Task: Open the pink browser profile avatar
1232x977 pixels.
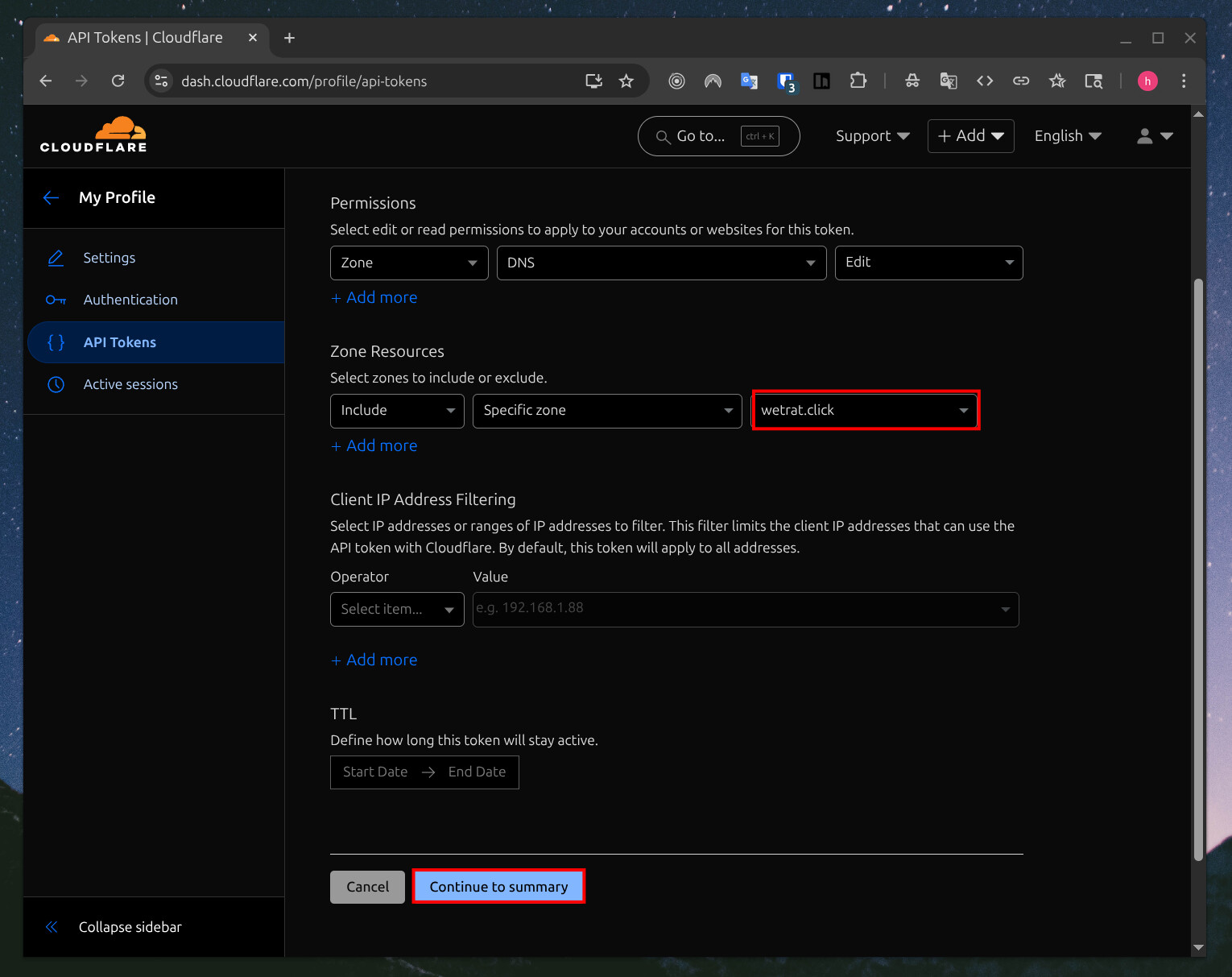Action: coord(1147,81)
